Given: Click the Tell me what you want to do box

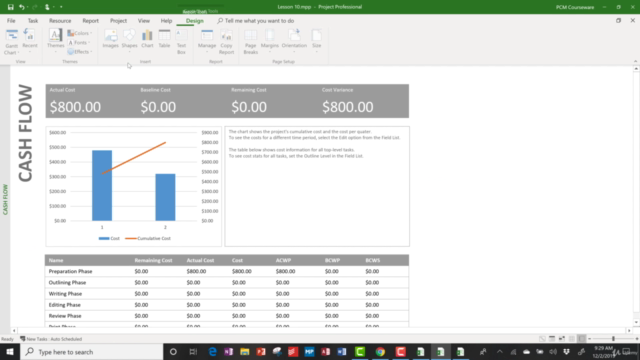Looking at the screenshot, I should point(256,21).
